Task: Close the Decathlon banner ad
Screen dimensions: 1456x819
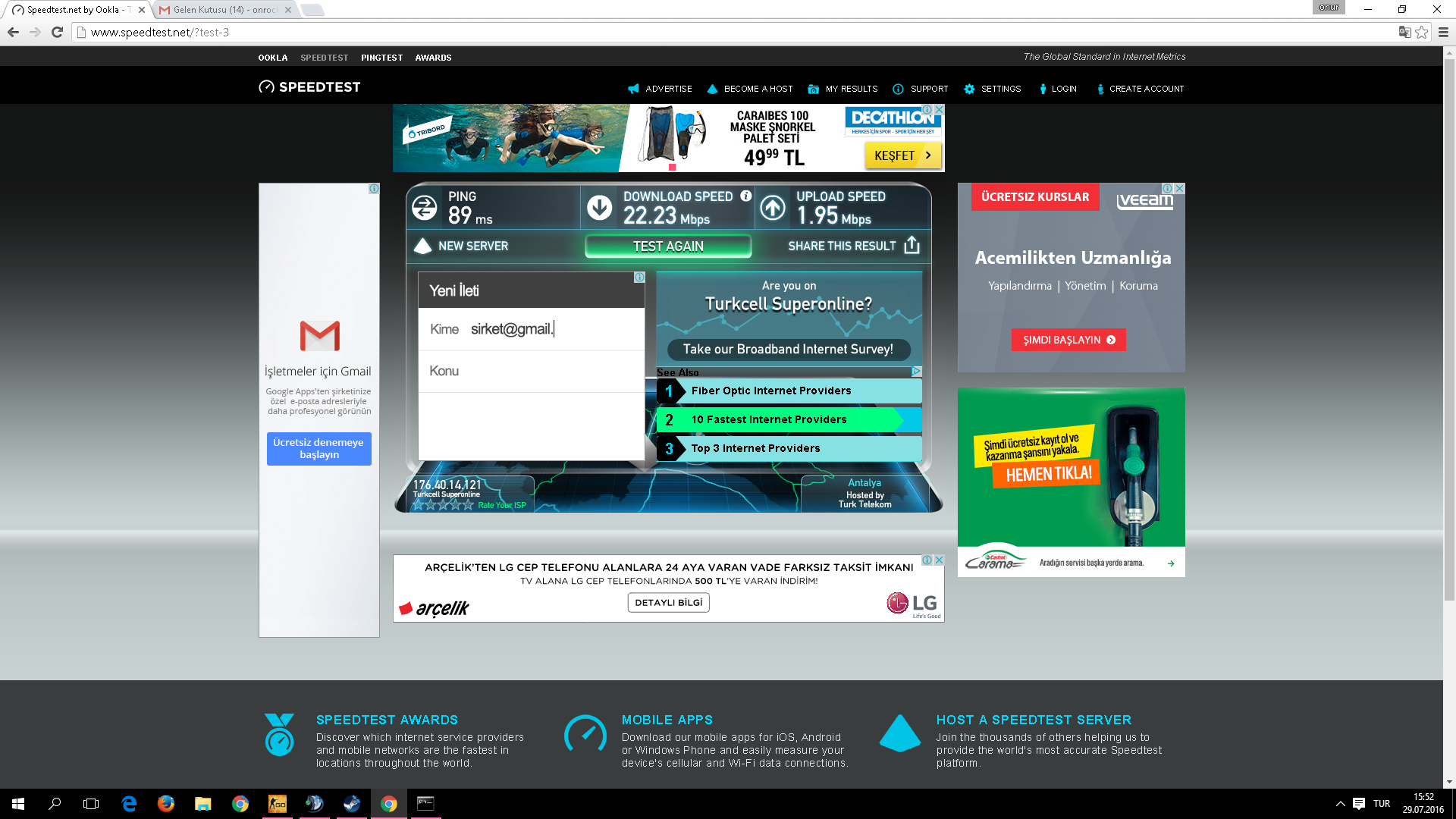Action: [939, 110]
